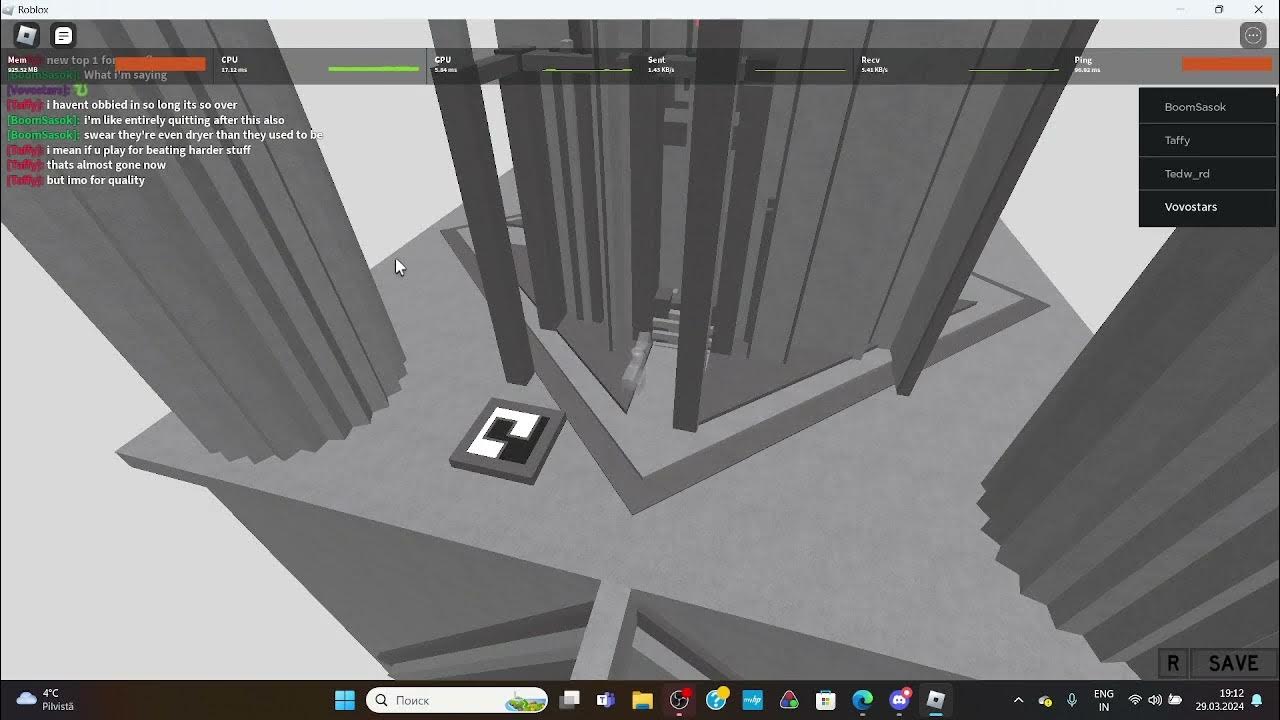Click the Roblox taskbar icon
This screenshot has height=720, width=1280.
pyautogui.click(x=935, y=700)
